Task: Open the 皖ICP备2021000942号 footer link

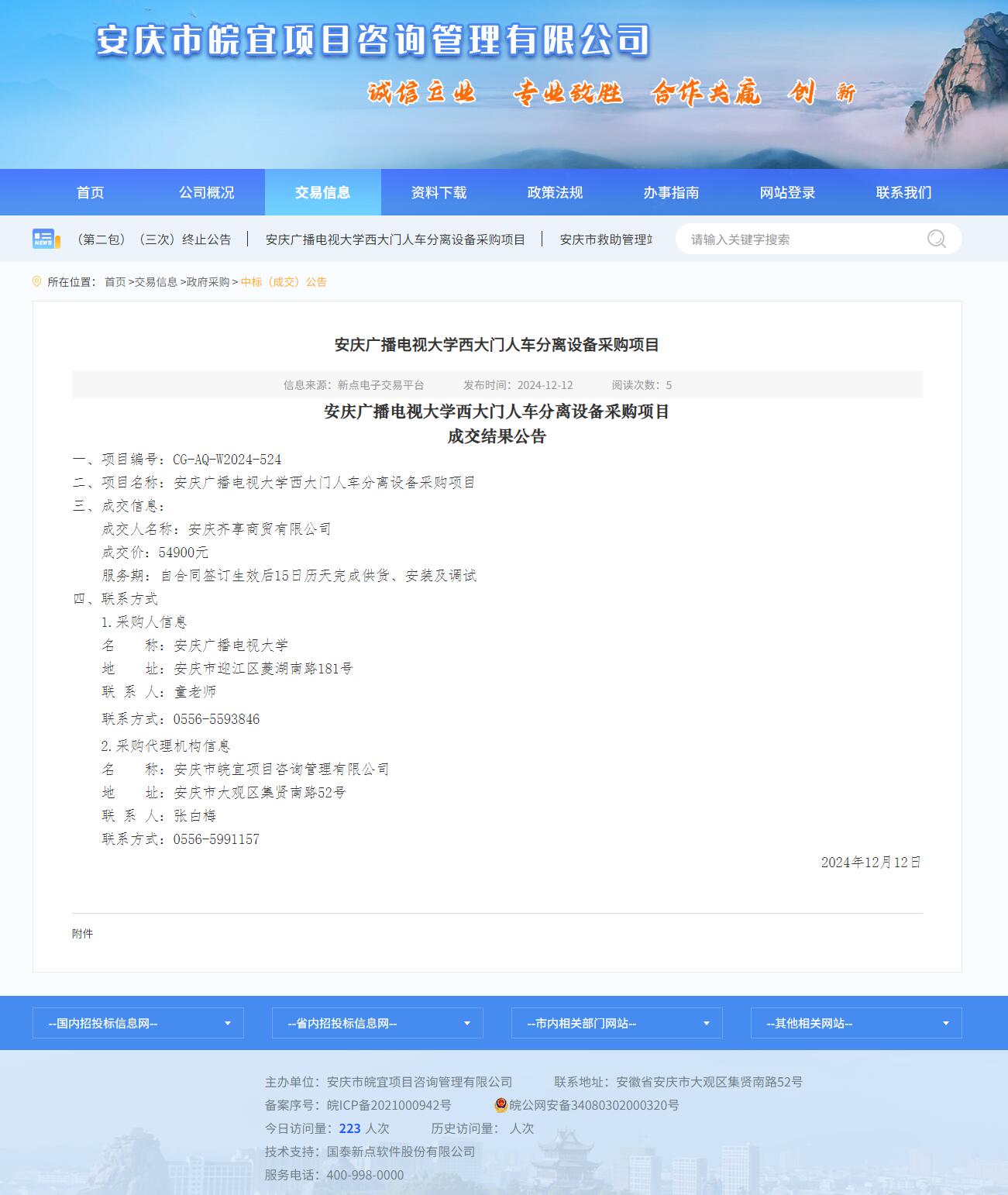Action: (388, 1105)
